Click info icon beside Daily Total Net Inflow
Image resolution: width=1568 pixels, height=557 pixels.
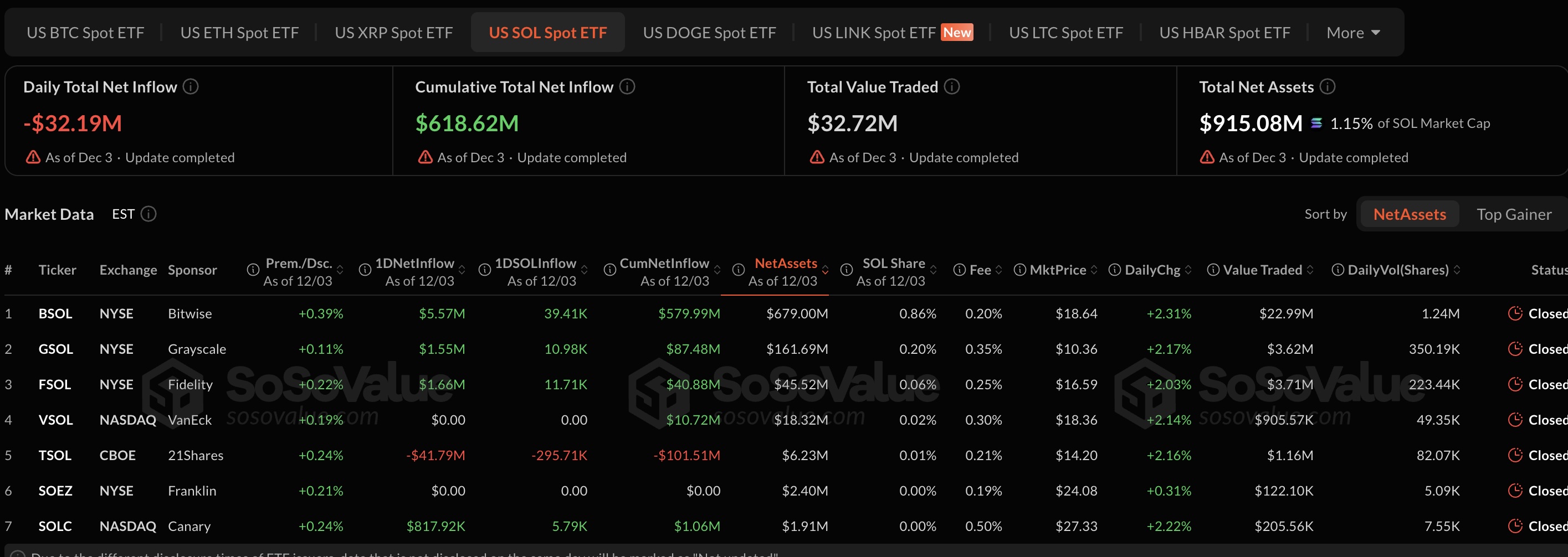pos(191,87)
